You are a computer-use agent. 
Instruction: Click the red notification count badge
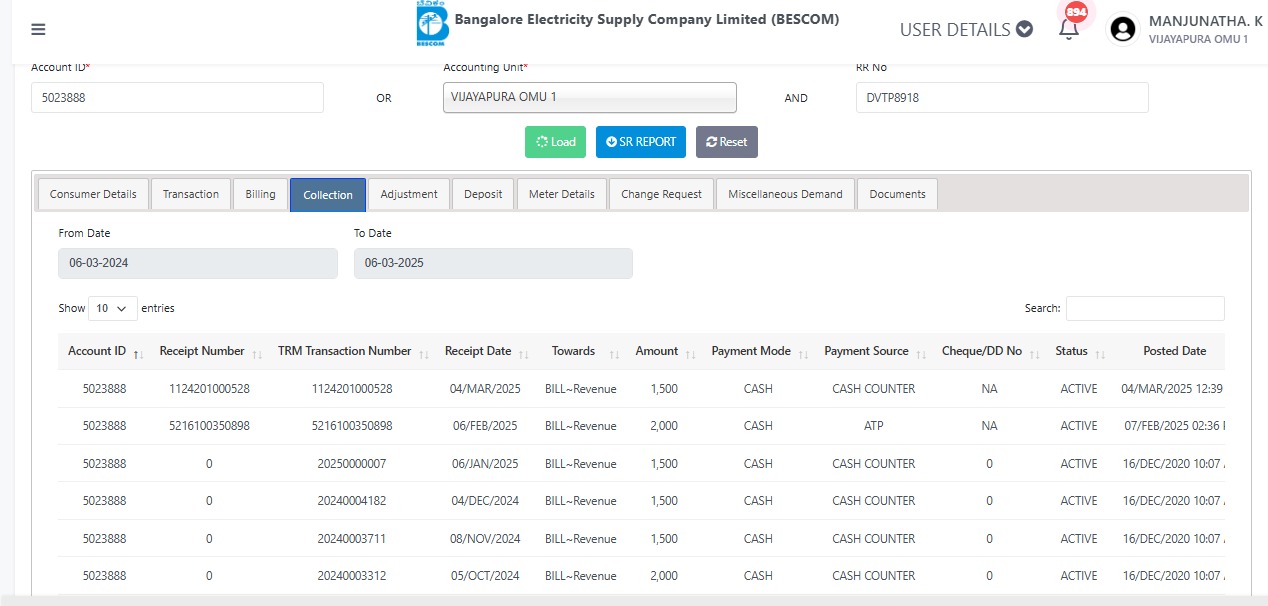[1077, 12]
